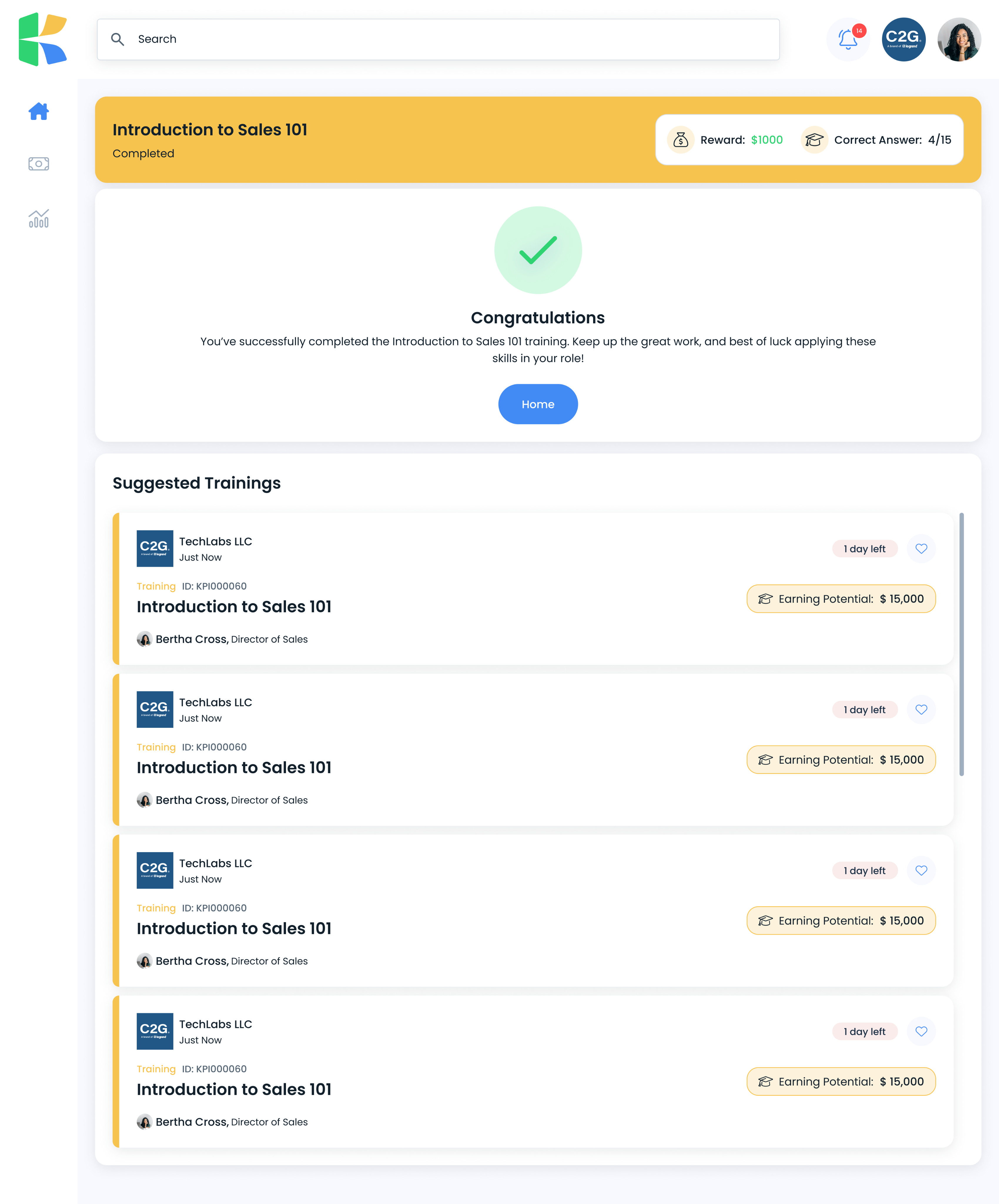Click '1 day left' badge on first card
Screen dimensions: 999x1204
click(864, 549)
